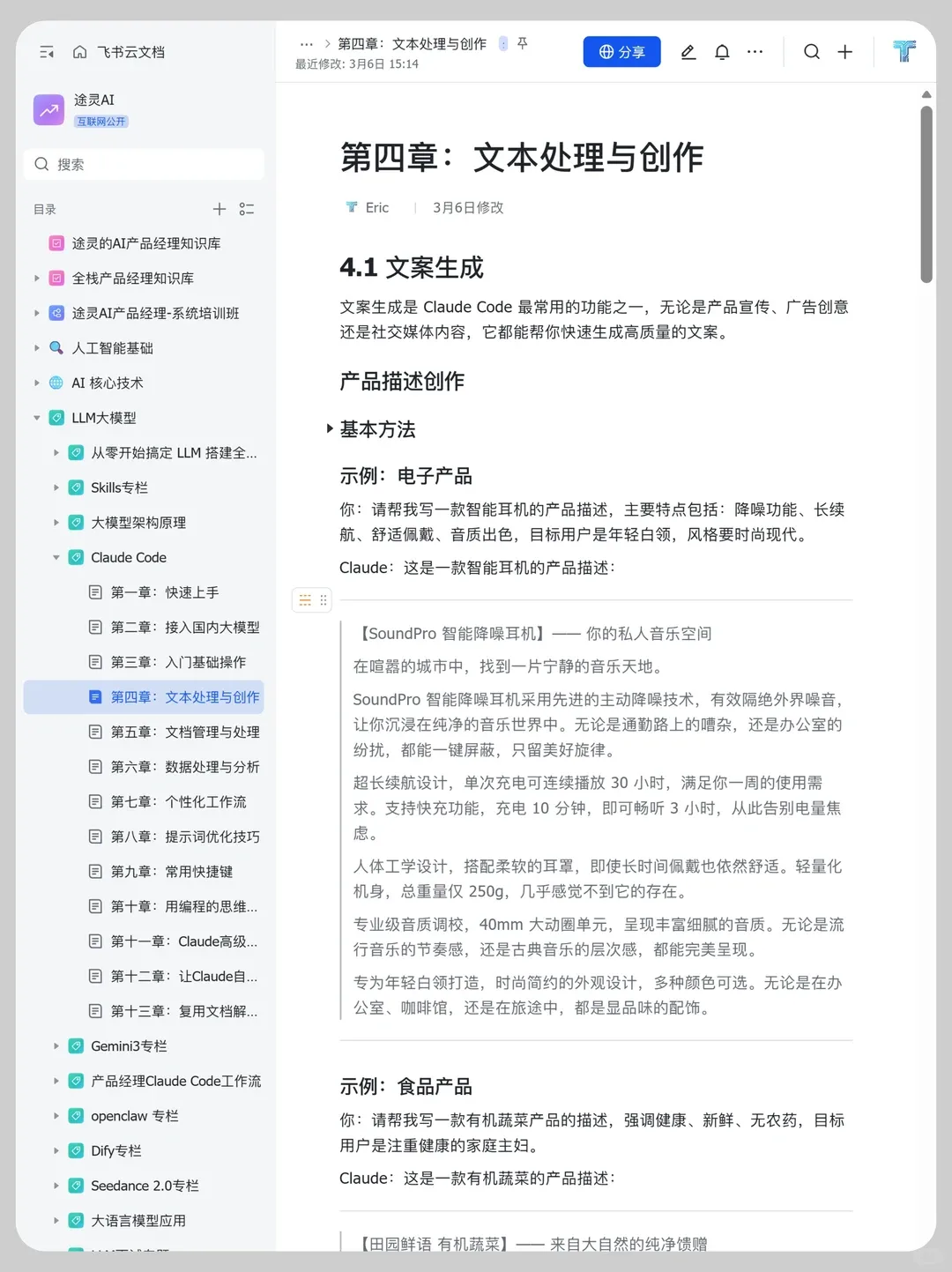Expand 途灵AI产品经理-系统培训班 node
Viewport: 952px width, 1272px height.
point(37,313)
